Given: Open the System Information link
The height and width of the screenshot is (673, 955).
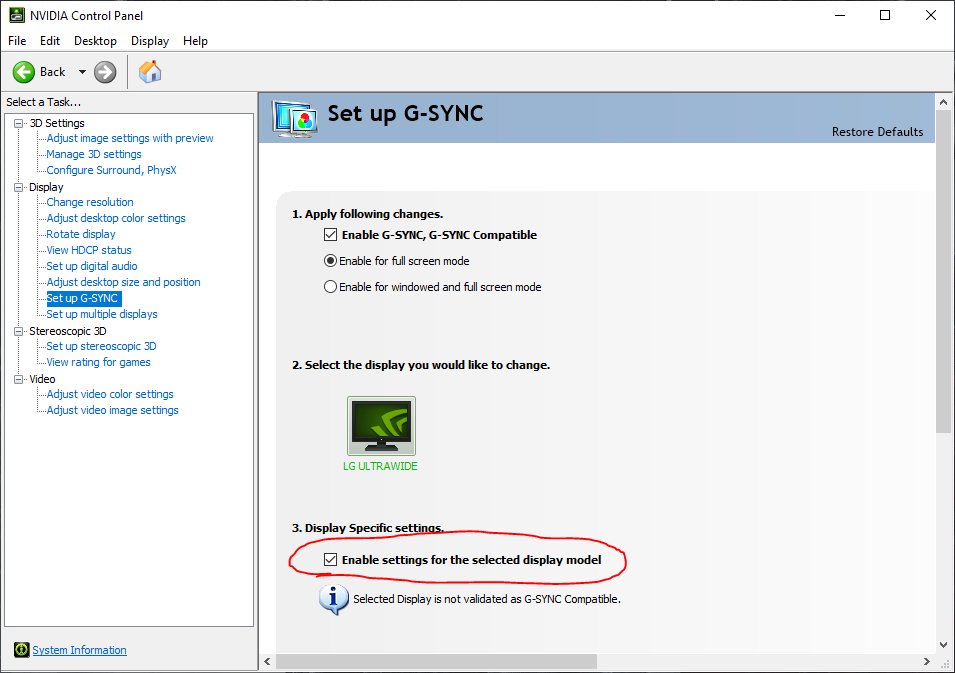Looking at the screenshot, I should pyautogui.click(x=79, y=650).
